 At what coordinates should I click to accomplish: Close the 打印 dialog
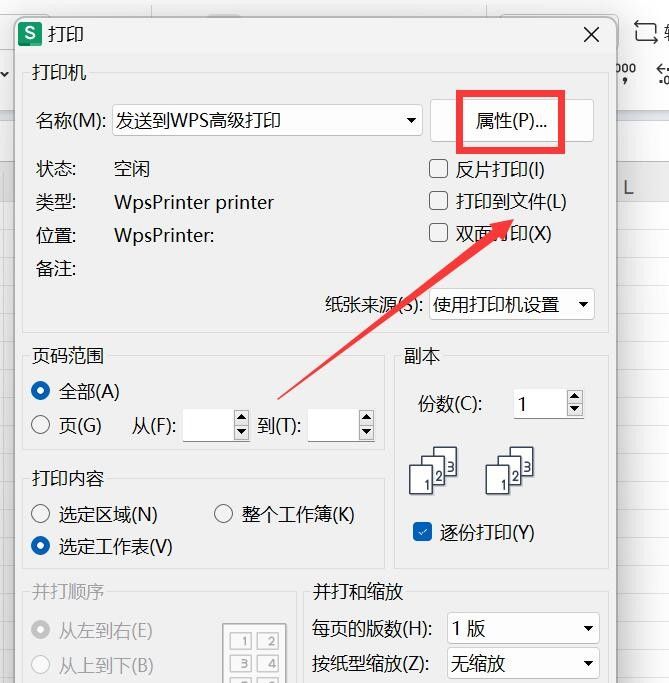pos(591,34)
